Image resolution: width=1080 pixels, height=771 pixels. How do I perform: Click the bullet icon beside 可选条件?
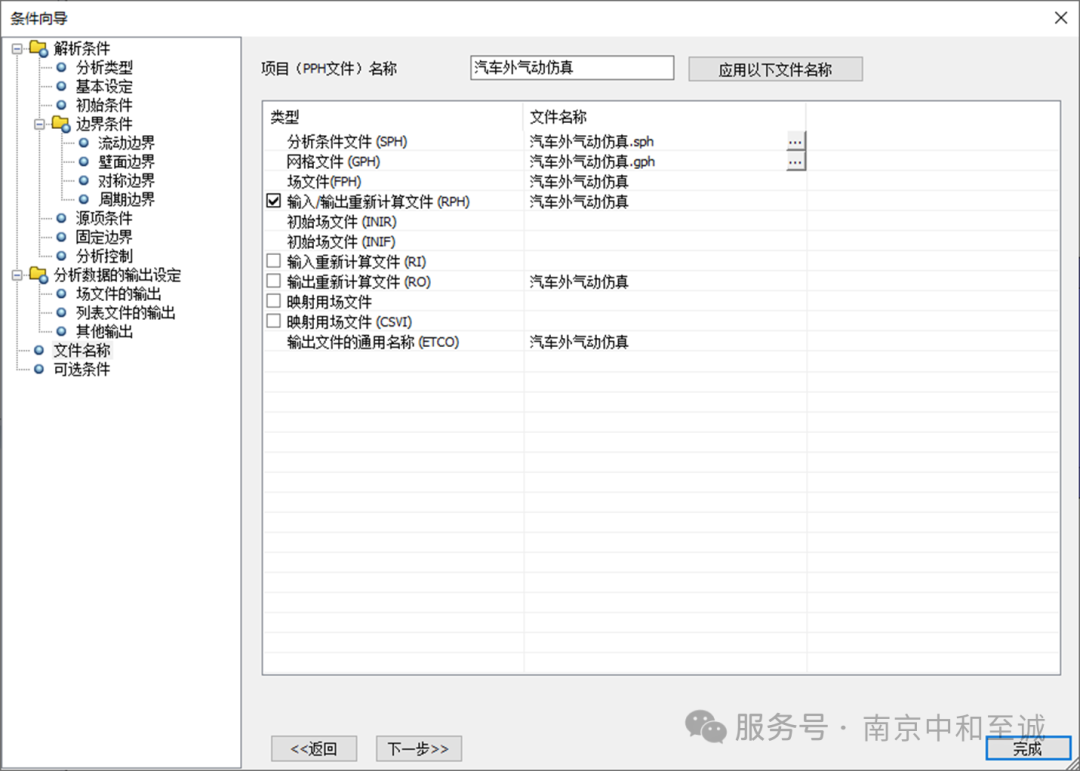coord(39,369)
